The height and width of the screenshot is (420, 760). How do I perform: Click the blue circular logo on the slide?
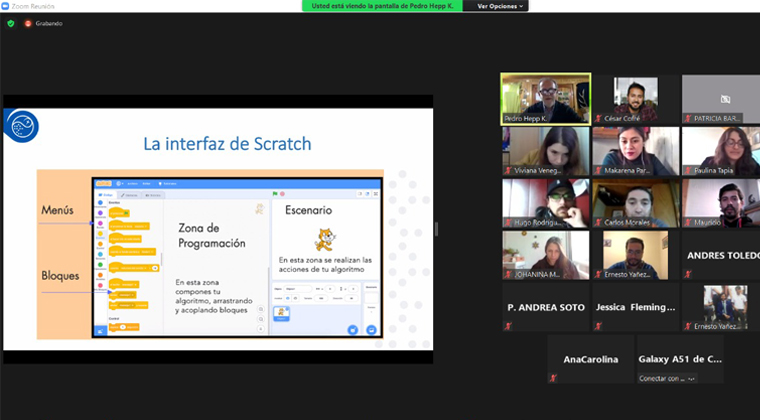coord(22,126)
